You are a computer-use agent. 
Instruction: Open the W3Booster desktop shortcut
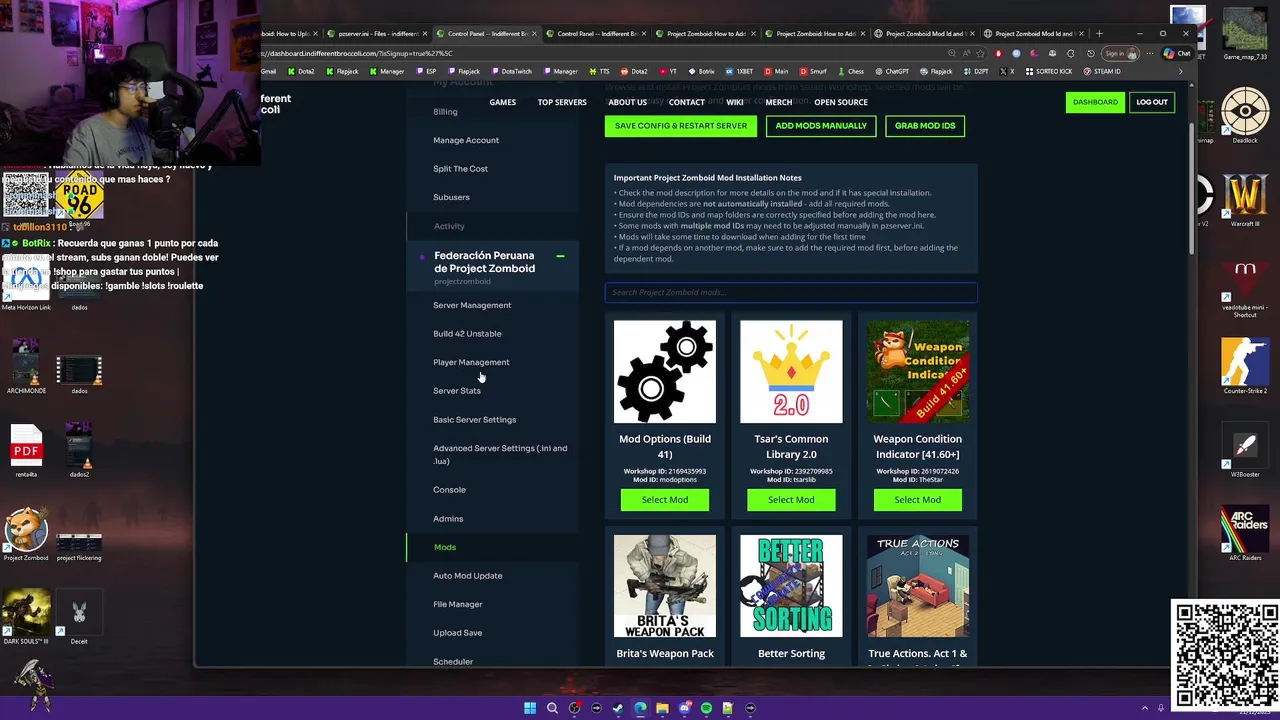(x=1245, y=451)
